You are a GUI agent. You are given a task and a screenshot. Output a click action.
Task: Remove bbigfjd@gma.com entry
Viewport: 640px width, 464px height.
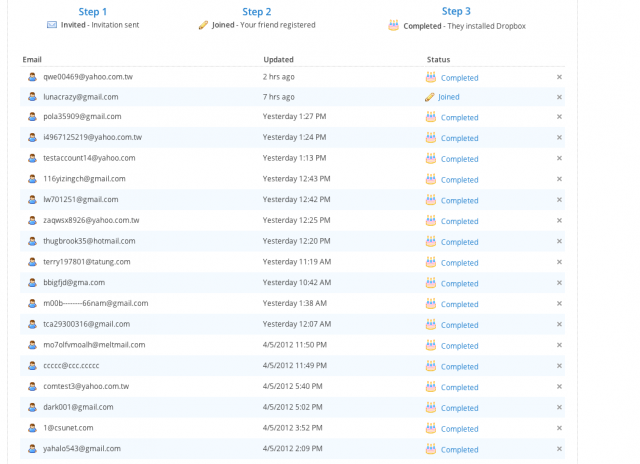pos(559,283)
